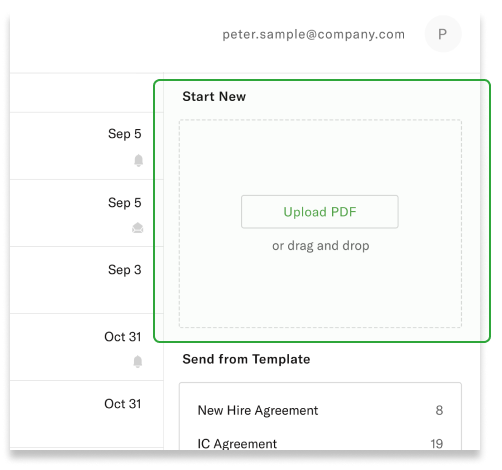Select the New Hire Agreement template
This screenshot has width=502, height=470.
320,410
